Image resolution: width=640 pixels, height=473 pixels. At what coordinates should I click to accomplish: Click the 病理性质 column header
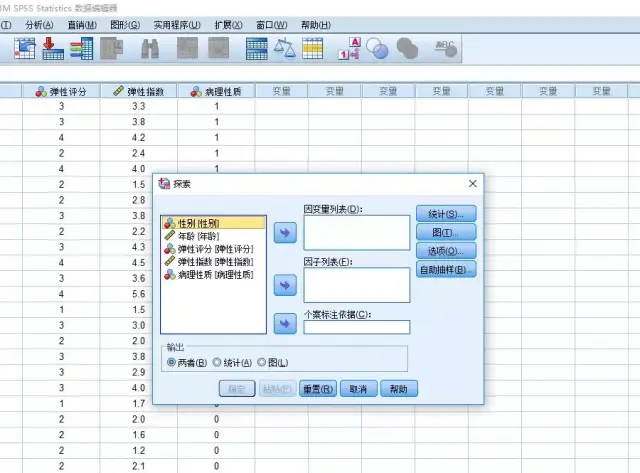[x=216, y=91]
